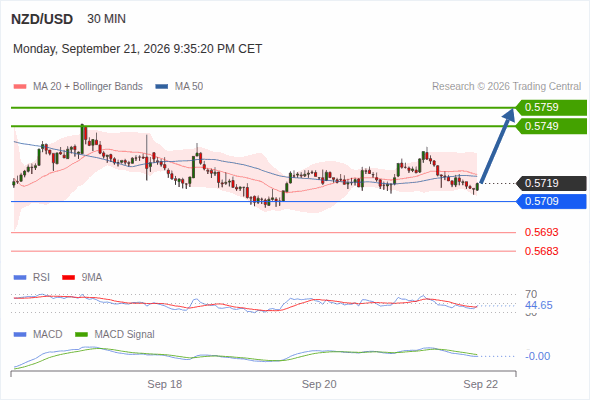Viewport: 590px width, 400px height.
Task: Click the MA 20 Bollinger Bands legend swatch
Action: pyautogui.click(x=20, y=87)
